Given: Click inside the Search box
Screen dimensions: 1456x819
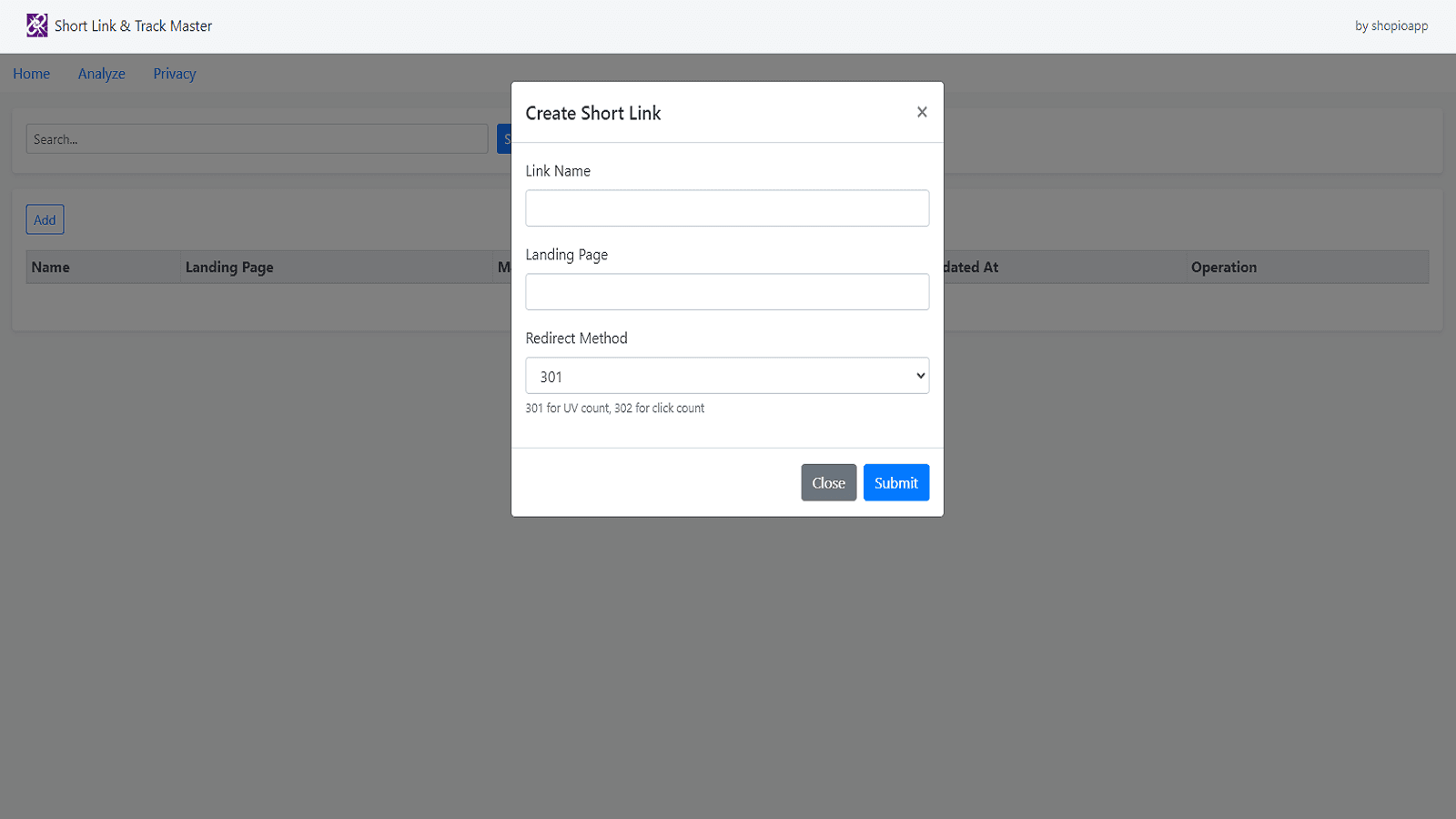Looking at the screenshot, I should pos(257,138).
